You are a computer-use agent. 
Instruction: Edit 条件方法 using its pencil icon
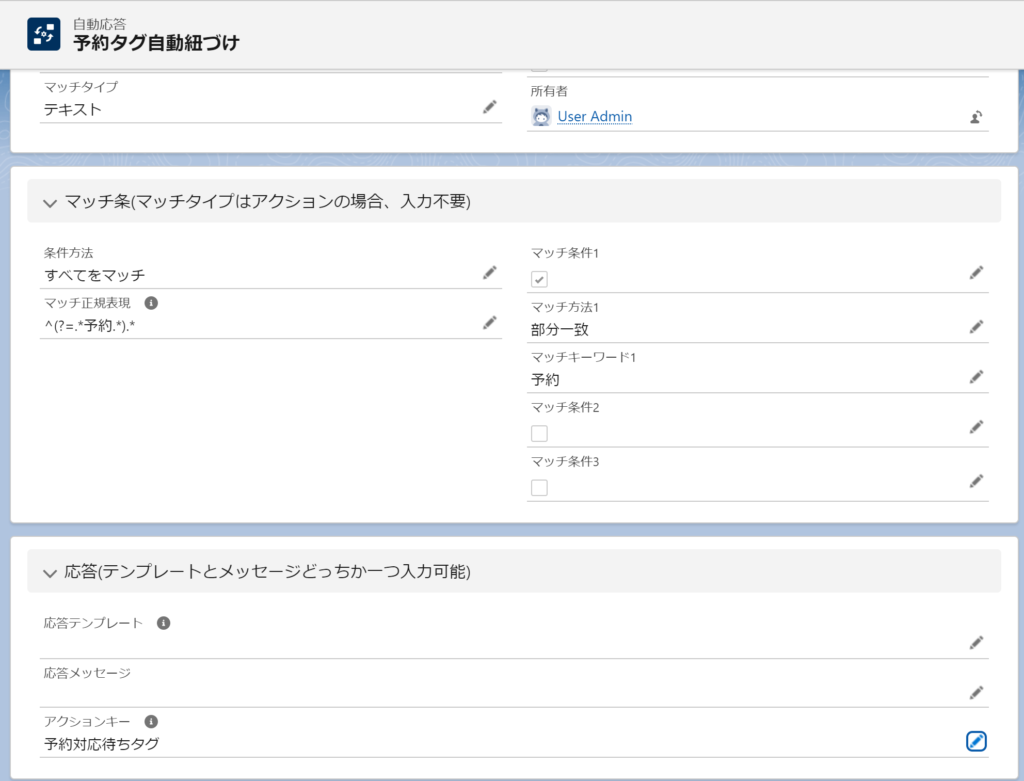point(490,272)
